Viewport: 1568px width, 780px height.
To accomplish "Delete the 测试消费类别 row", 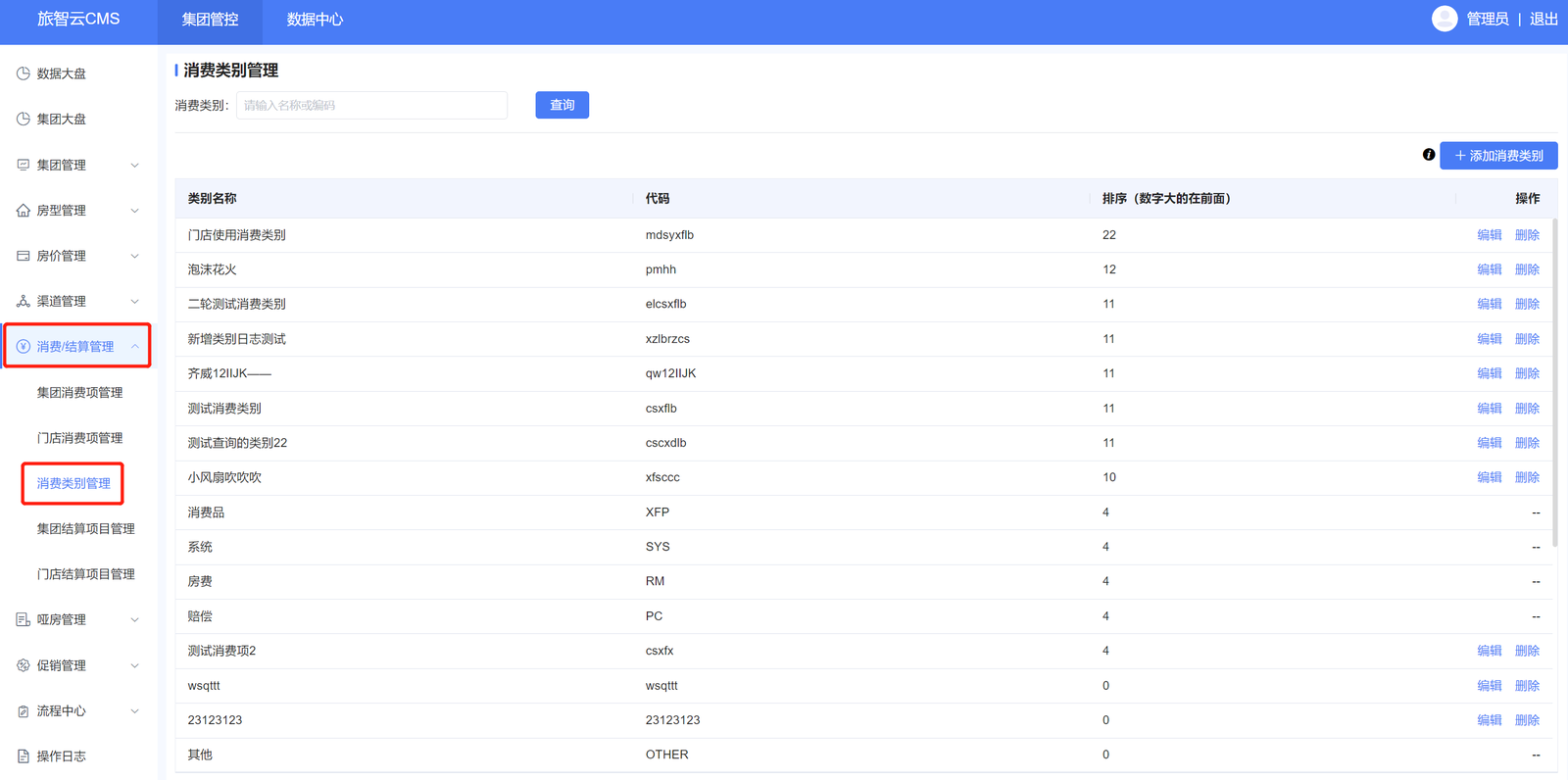I will click(1527, 409).
